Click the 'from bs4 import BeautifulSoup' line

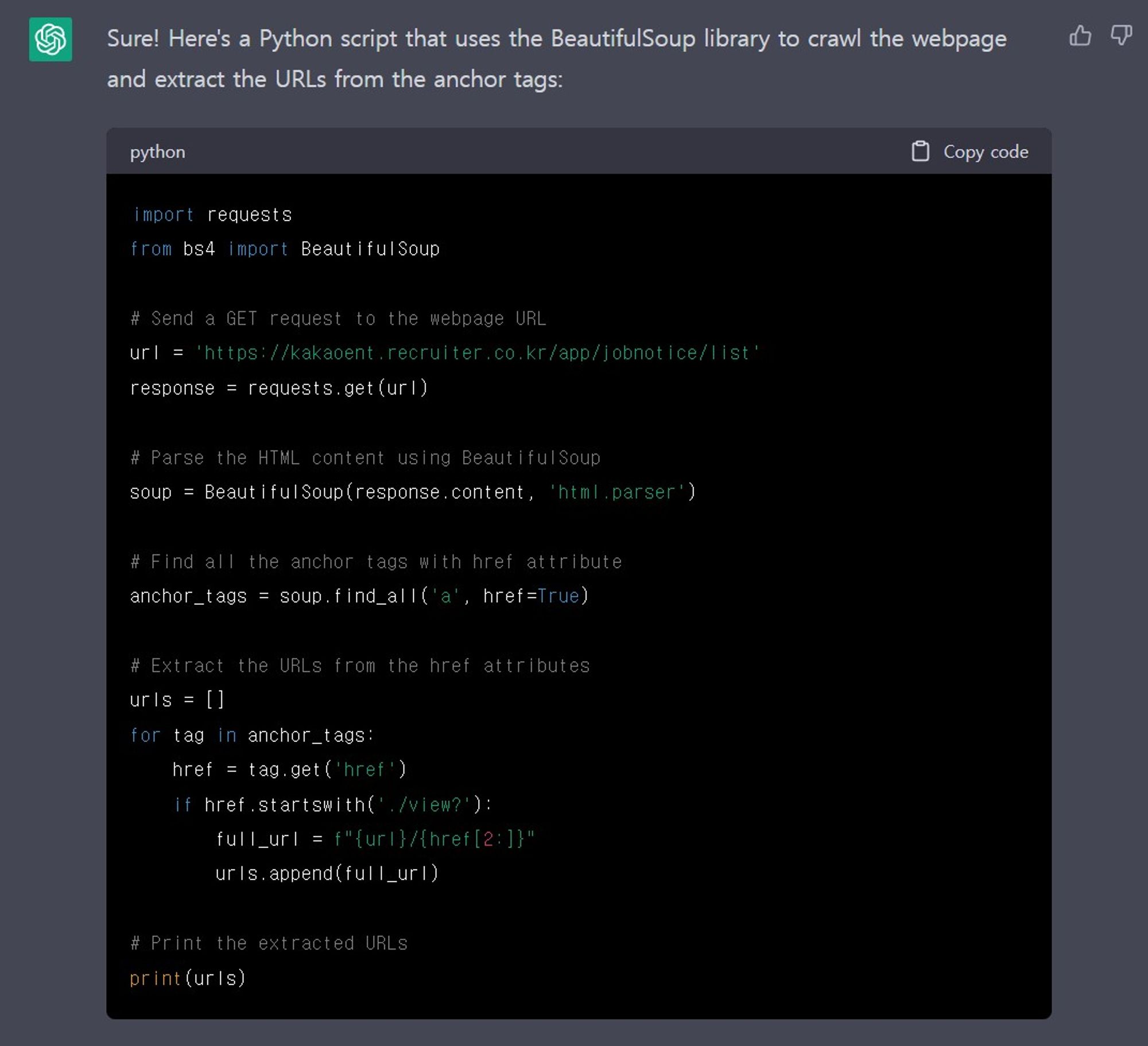pyautogui.click(x=285, y=249)
